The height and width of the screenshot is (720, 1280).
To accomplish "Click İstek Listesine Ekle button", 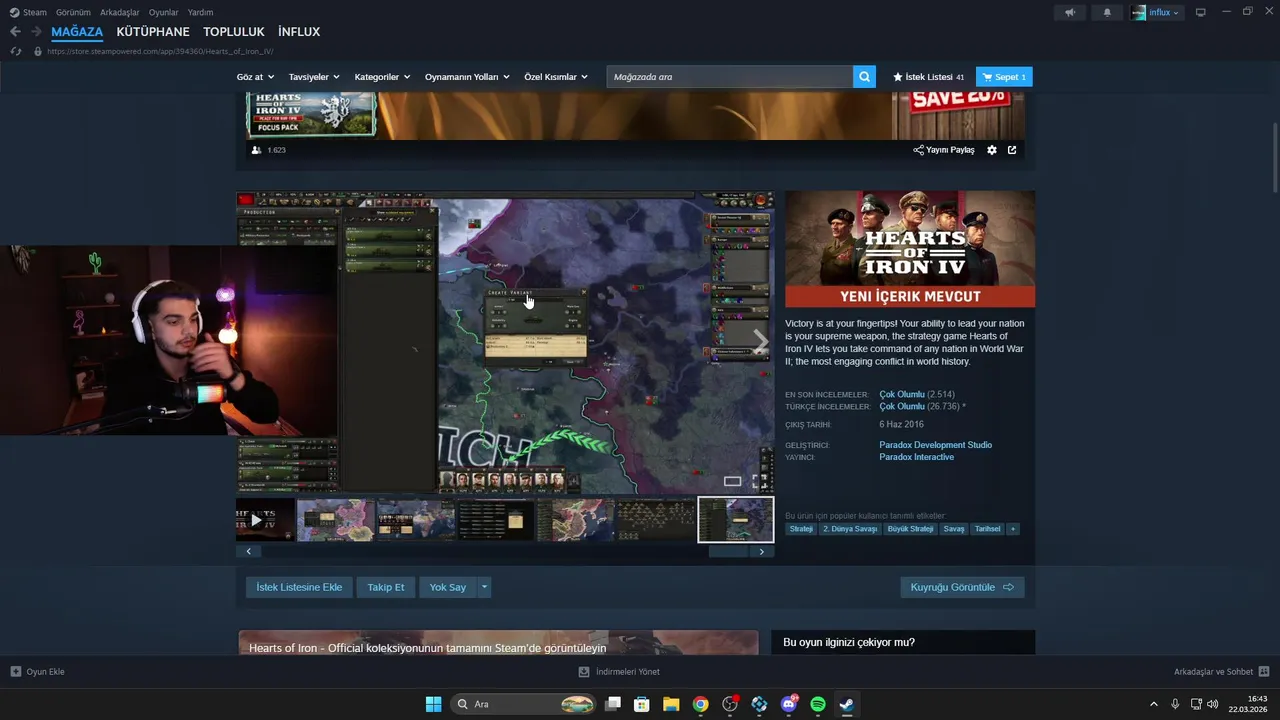I will click(x=299, y=587).
